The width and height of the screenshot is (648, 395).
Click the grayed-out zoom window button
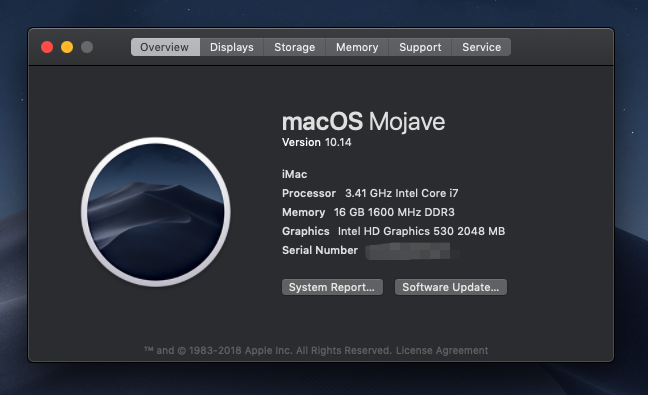click(87, 47)
